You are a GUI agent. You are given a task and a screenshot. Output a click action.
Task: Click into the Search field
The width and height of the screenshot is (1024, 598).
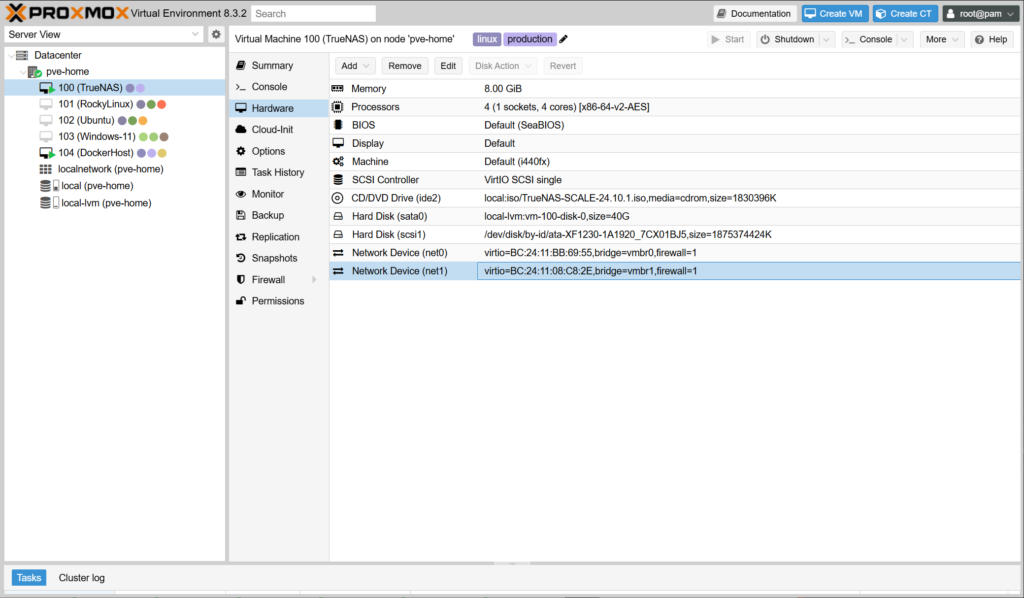314,14
